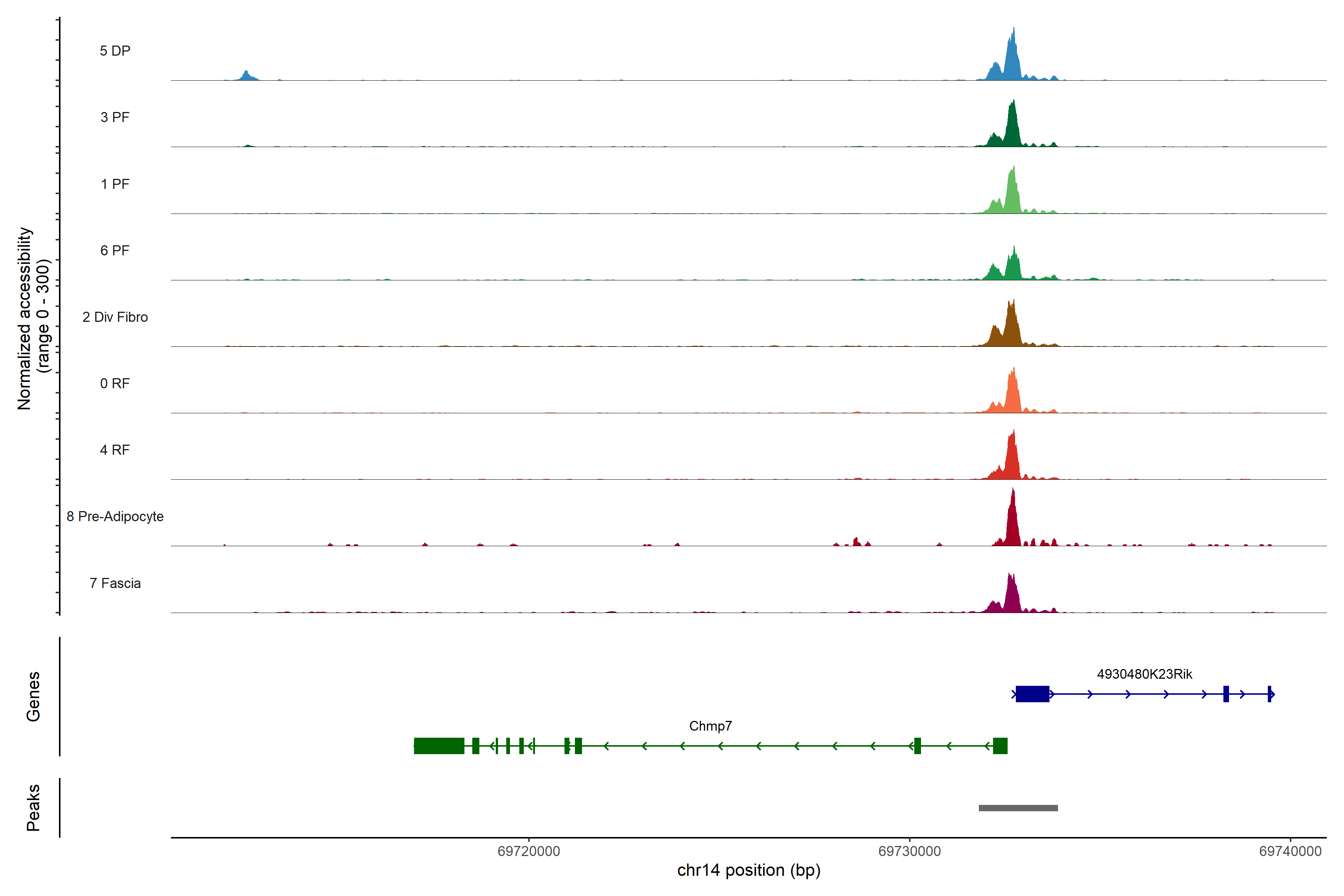Viewport: 1344px width, 896px height.
Task: Click the largest green Chmp7 exon block
Action: (x=439, y=746)
